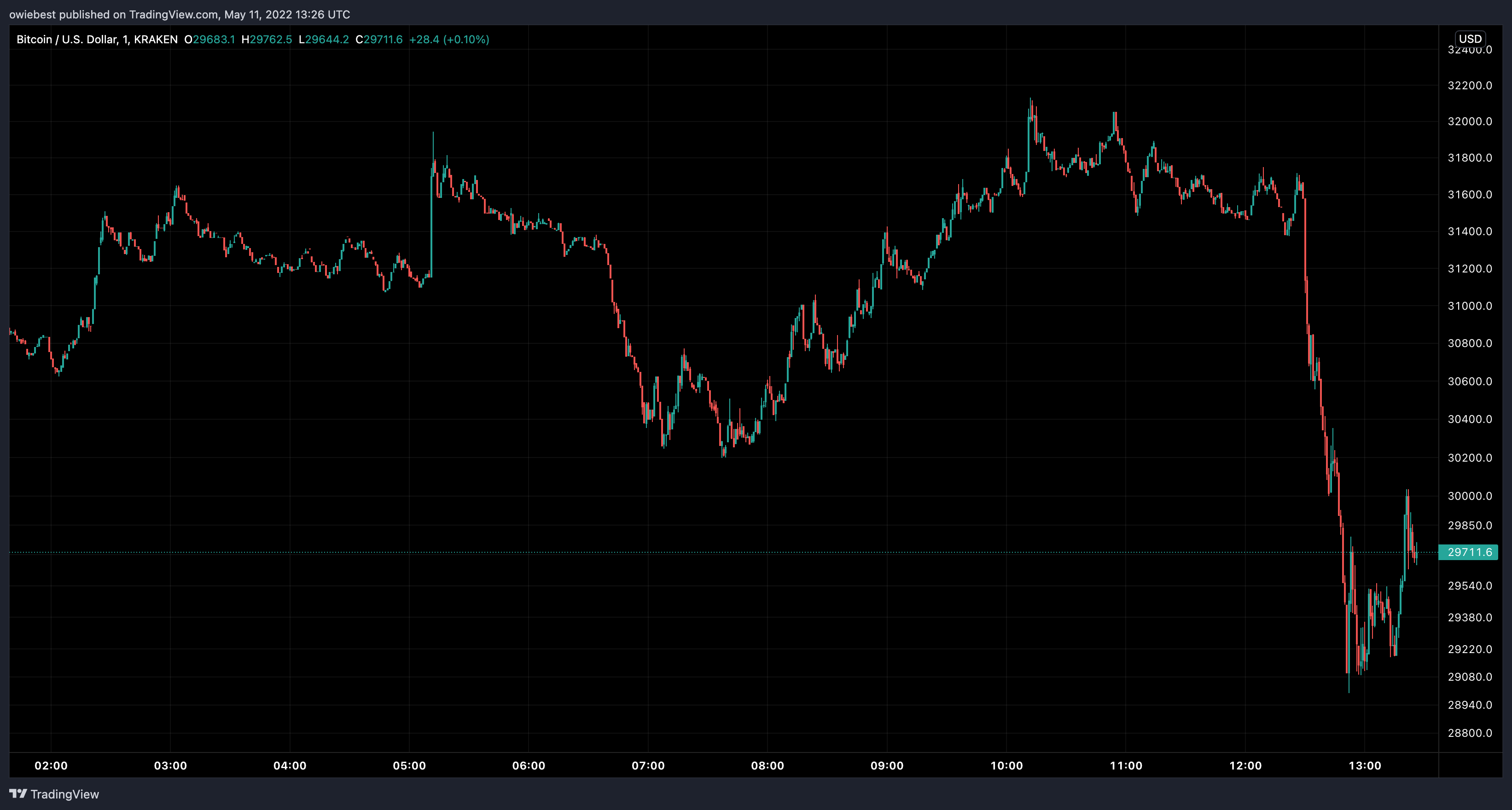Click the open value O29683.1
This screenshot has width=1512, height=810.
coord(209,39)
